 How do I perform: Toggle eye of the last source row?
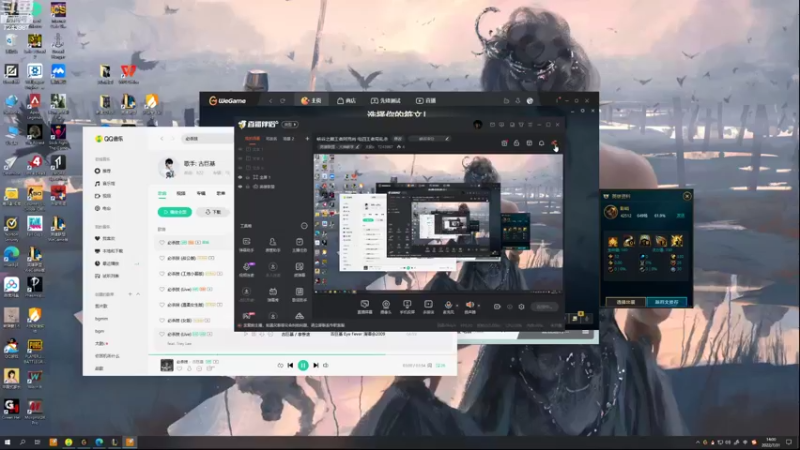[240, 187]
